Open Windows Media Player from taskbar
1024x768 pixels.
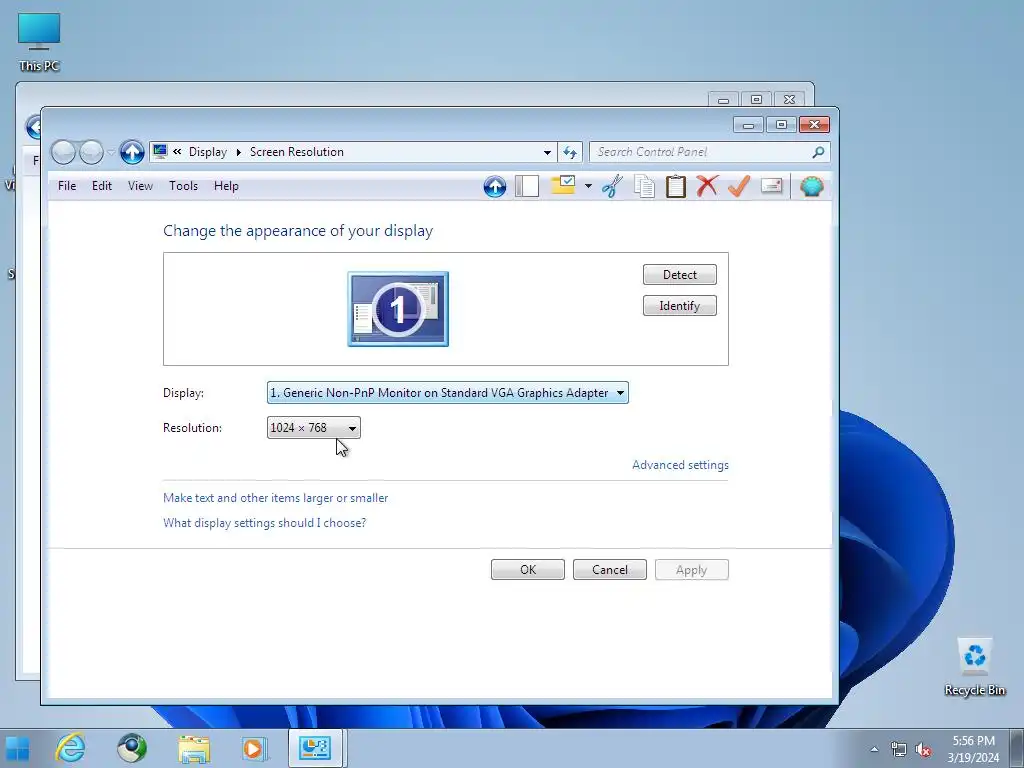pyautogui.click(x=255, y=748)
